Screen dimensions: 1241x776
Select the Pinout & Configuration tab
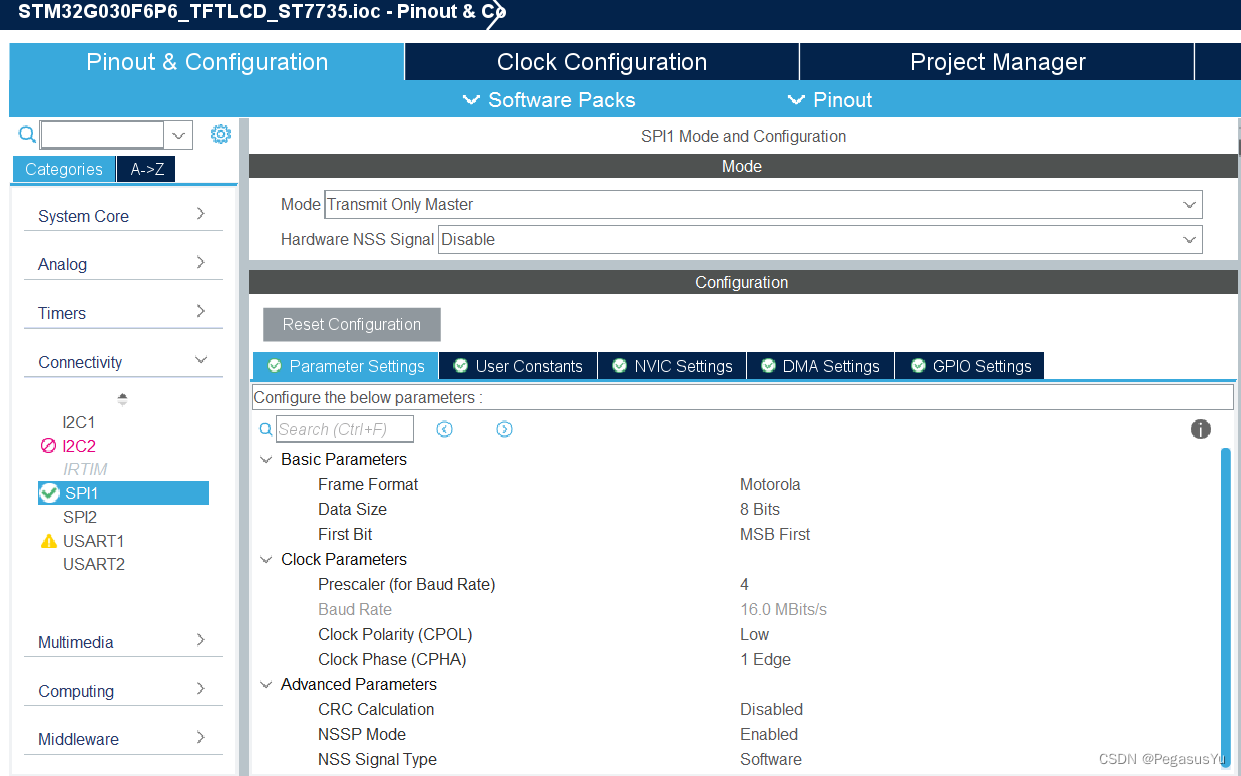click(207, 62)
